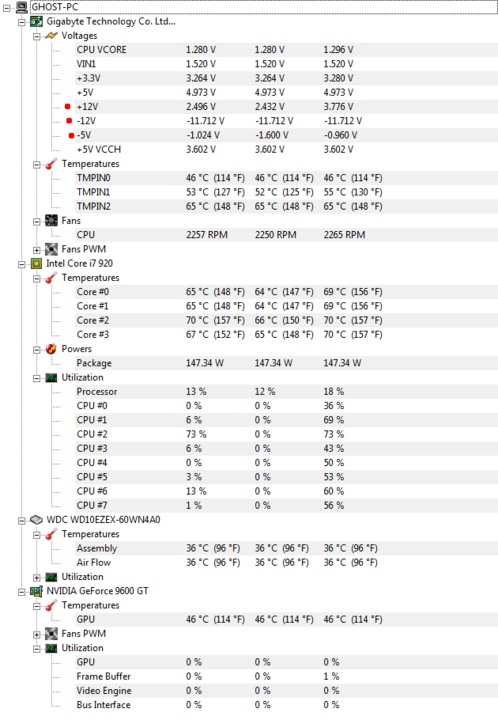This screenshot has height=720, width=498.
Task: Click the WDC hard drive icon
Action: (x=36, y=520)
